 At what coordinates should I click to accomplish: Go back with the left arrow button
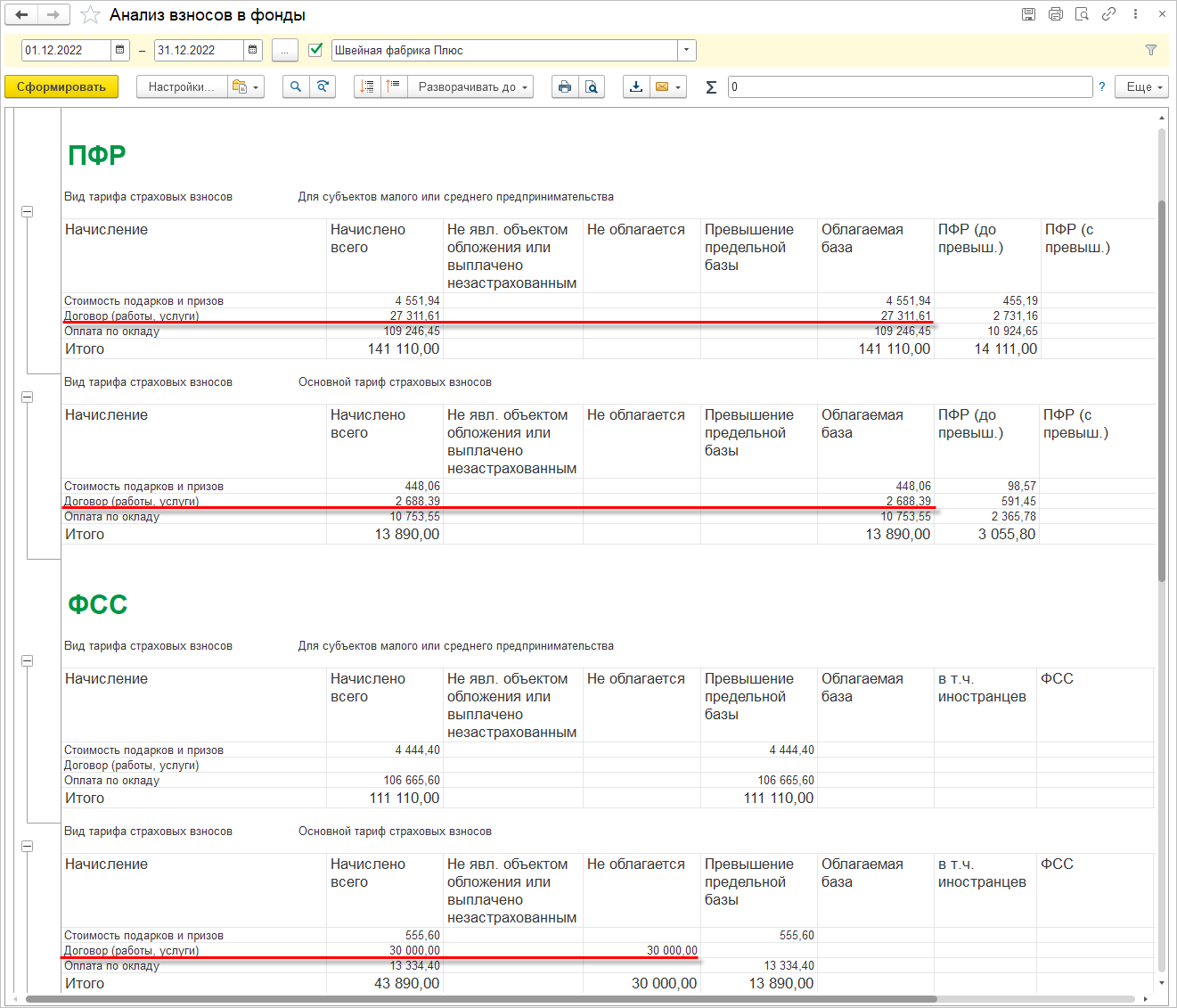pos(22,15)
